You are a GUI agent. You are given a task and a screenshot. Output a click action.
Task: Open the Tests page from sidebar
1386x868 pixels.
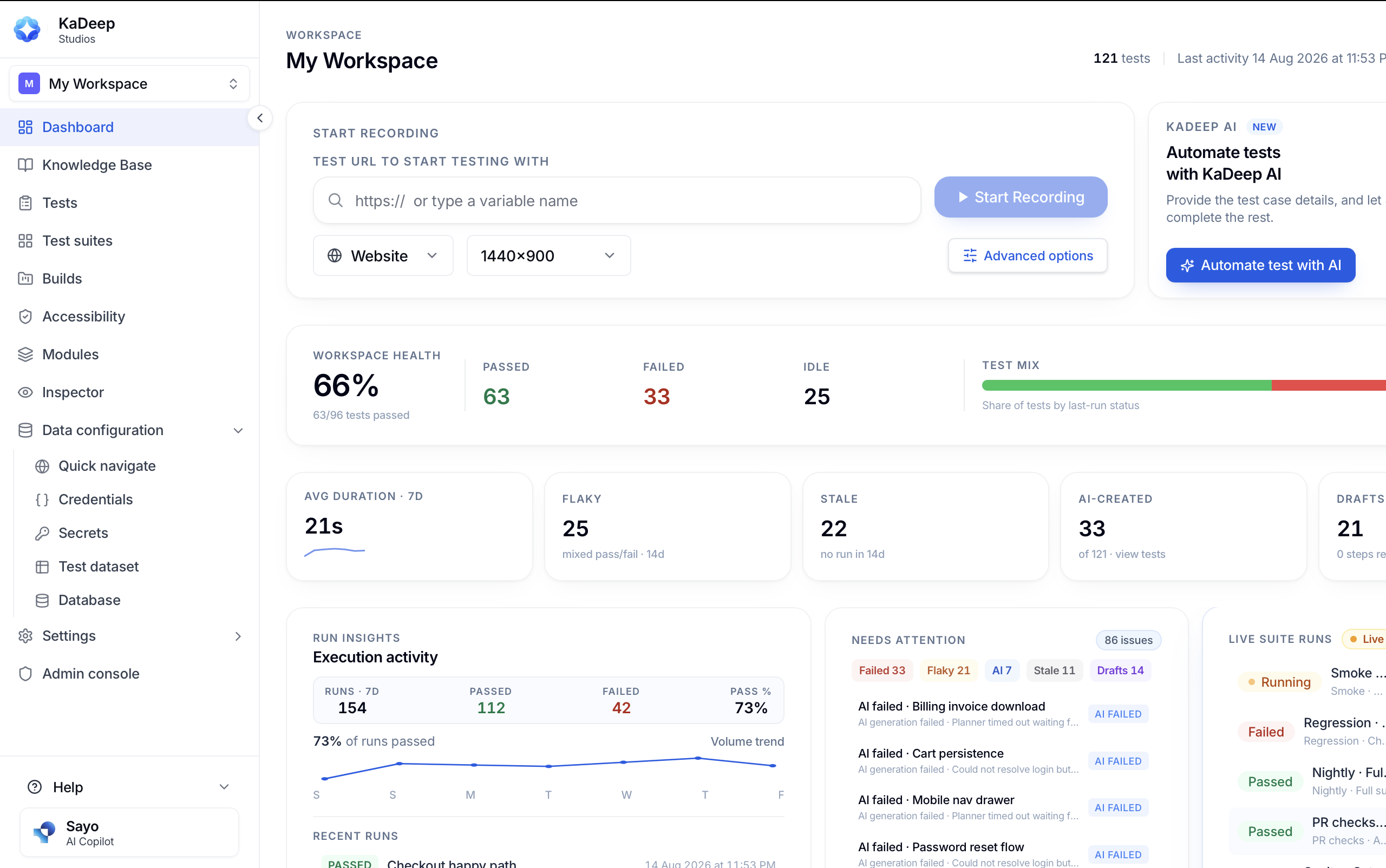129,202
